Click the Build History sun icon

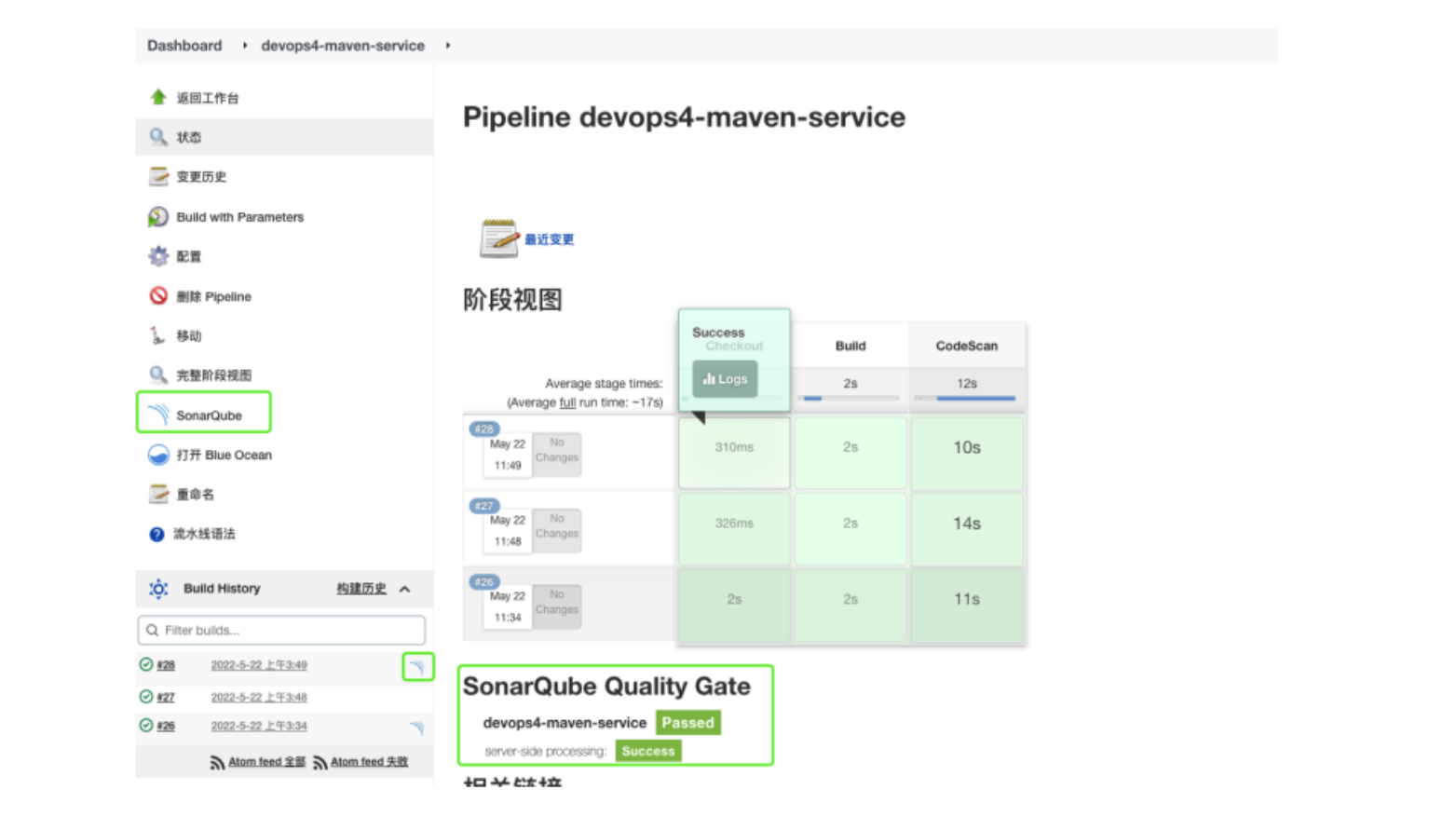(158, 589)
